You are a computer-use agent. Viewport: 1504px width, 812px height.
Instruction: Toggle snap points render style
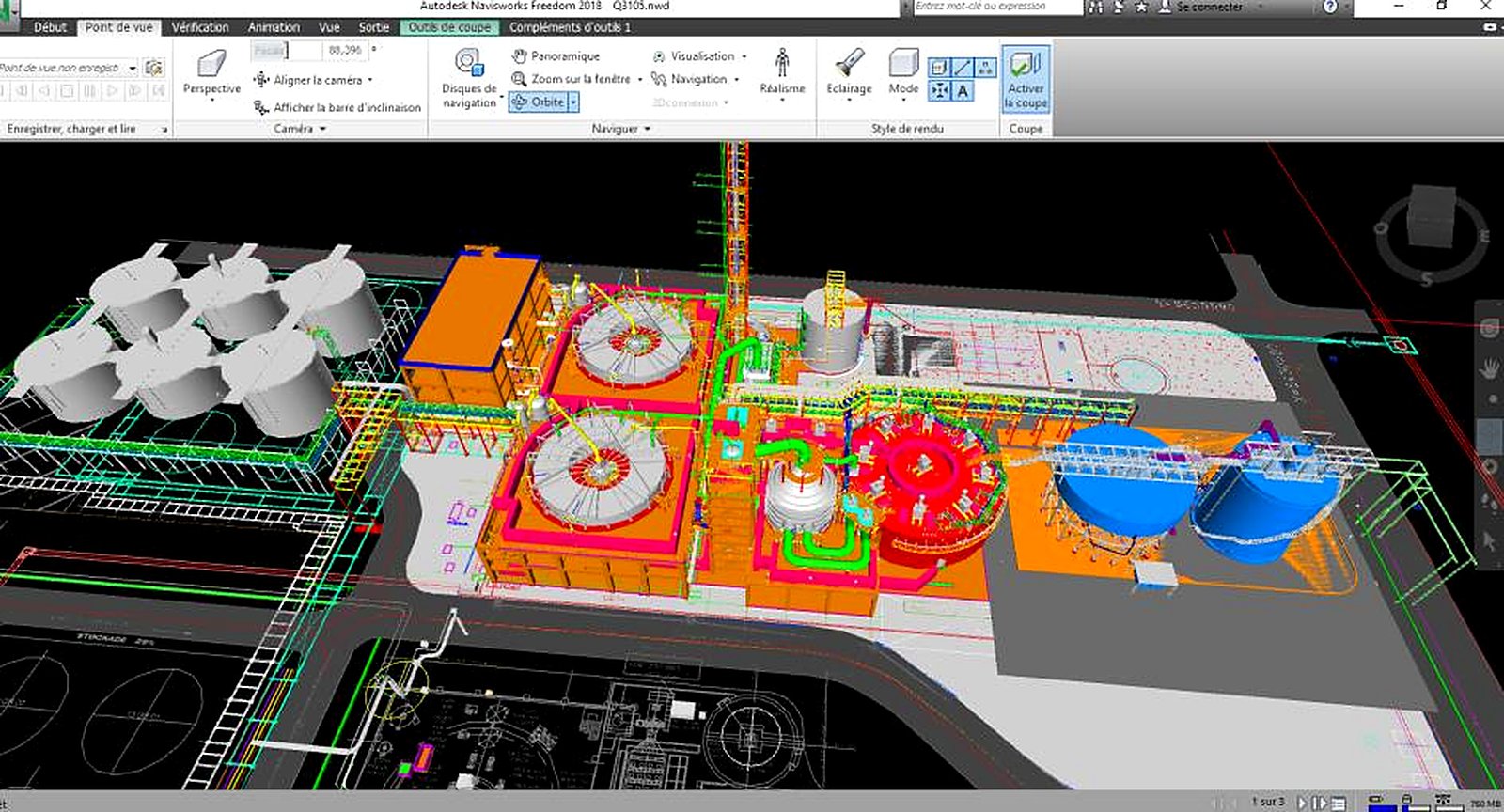(x=938, y=91)
